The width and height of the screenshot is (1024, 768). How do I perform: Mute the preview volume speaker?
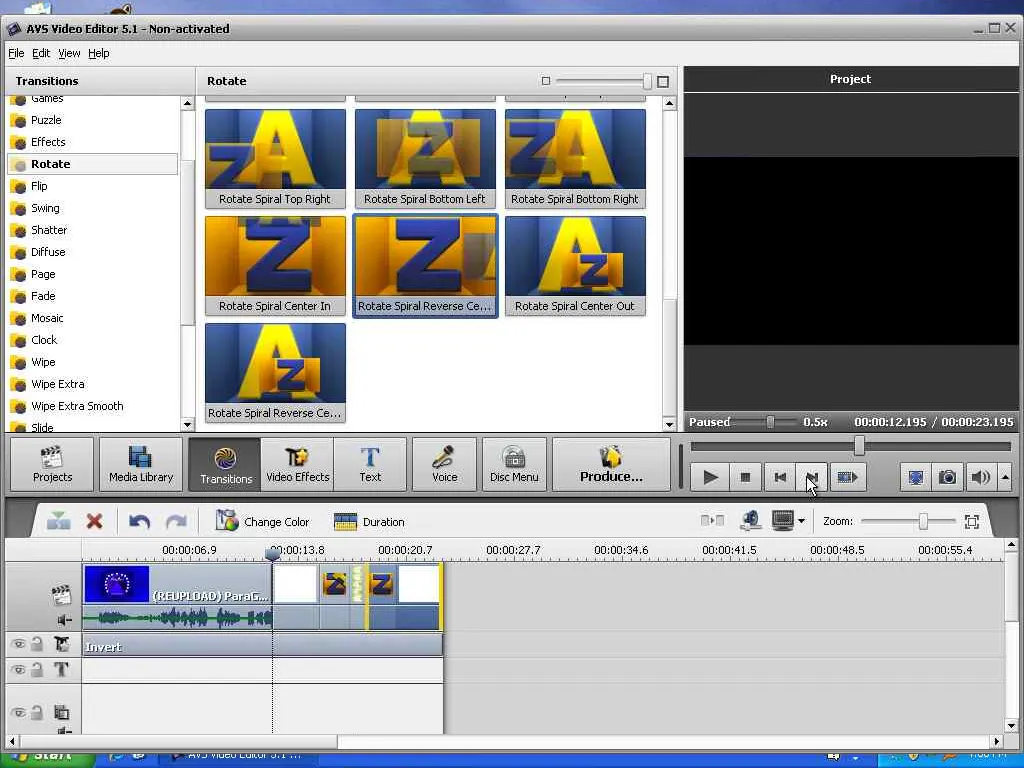click(980, 477)
